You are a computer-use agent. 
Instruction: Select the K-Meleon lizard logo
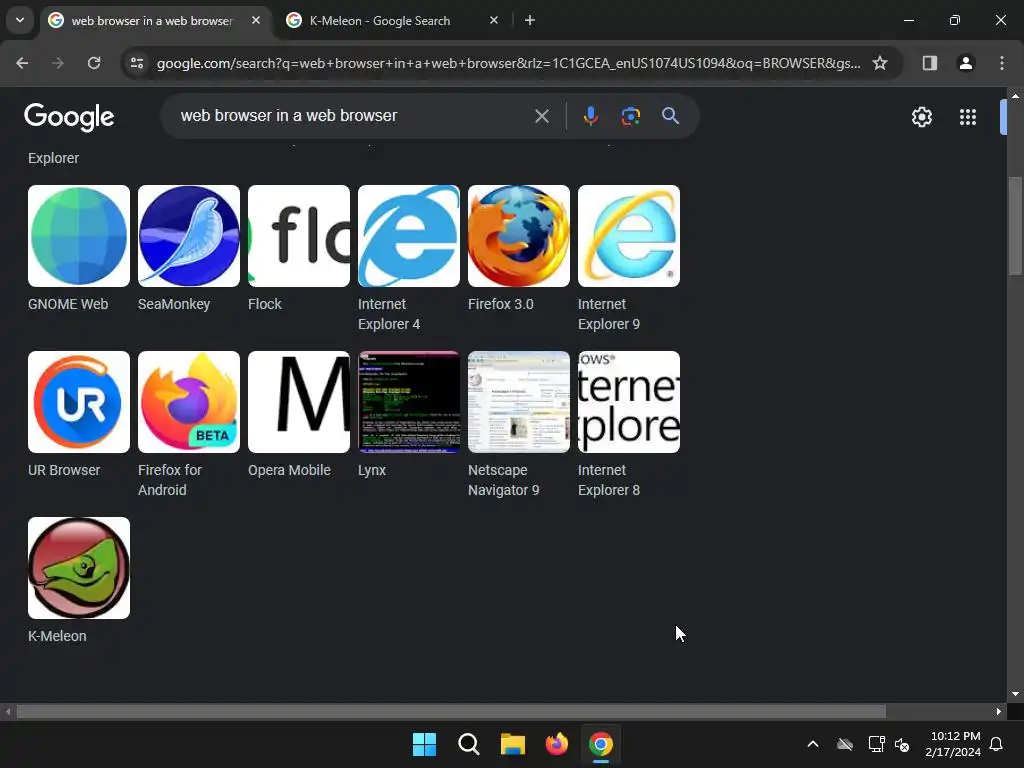[79, 568]
